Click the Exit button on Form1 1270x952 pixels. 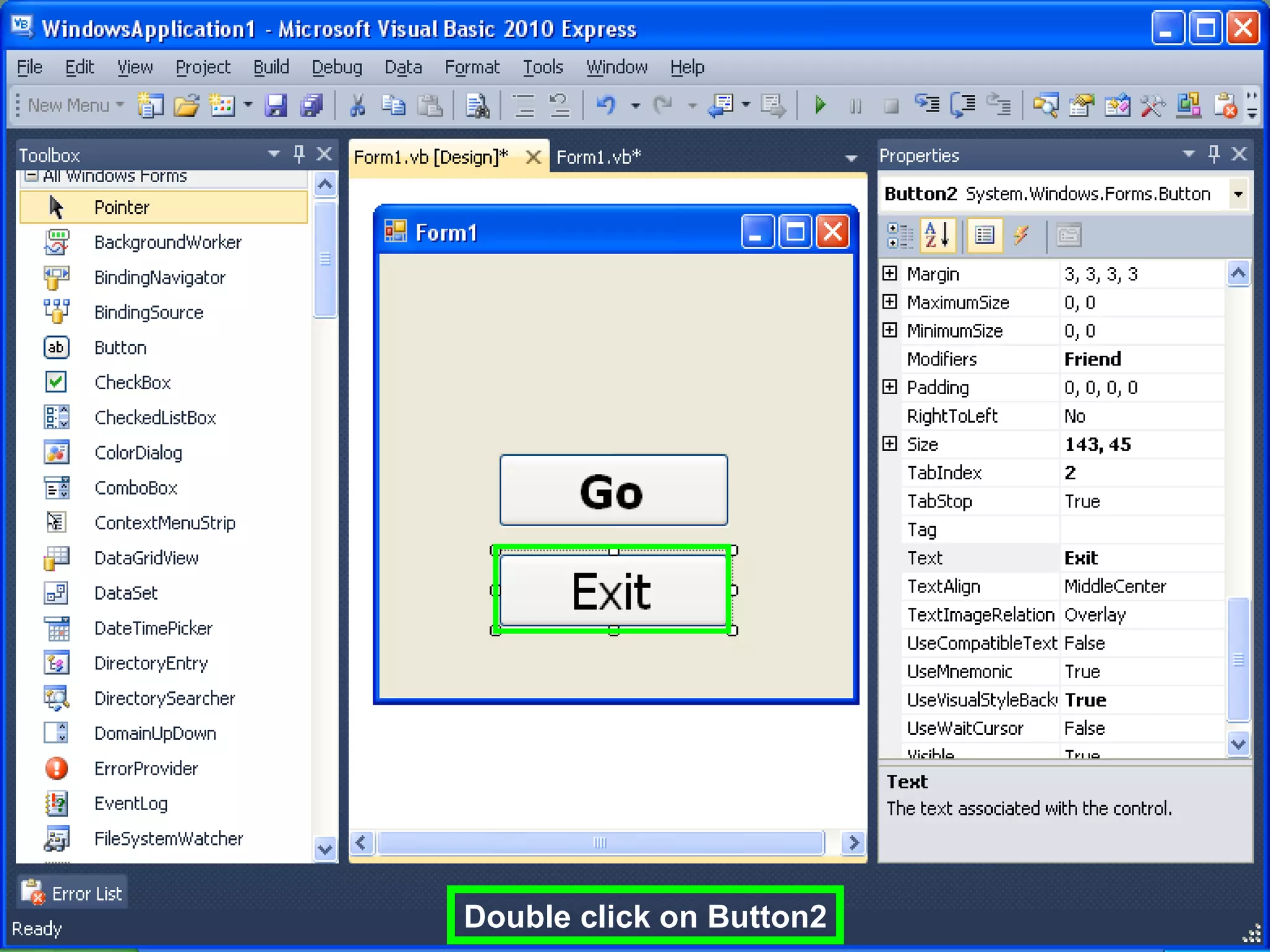pyautogui.click(x=613, y=591)
